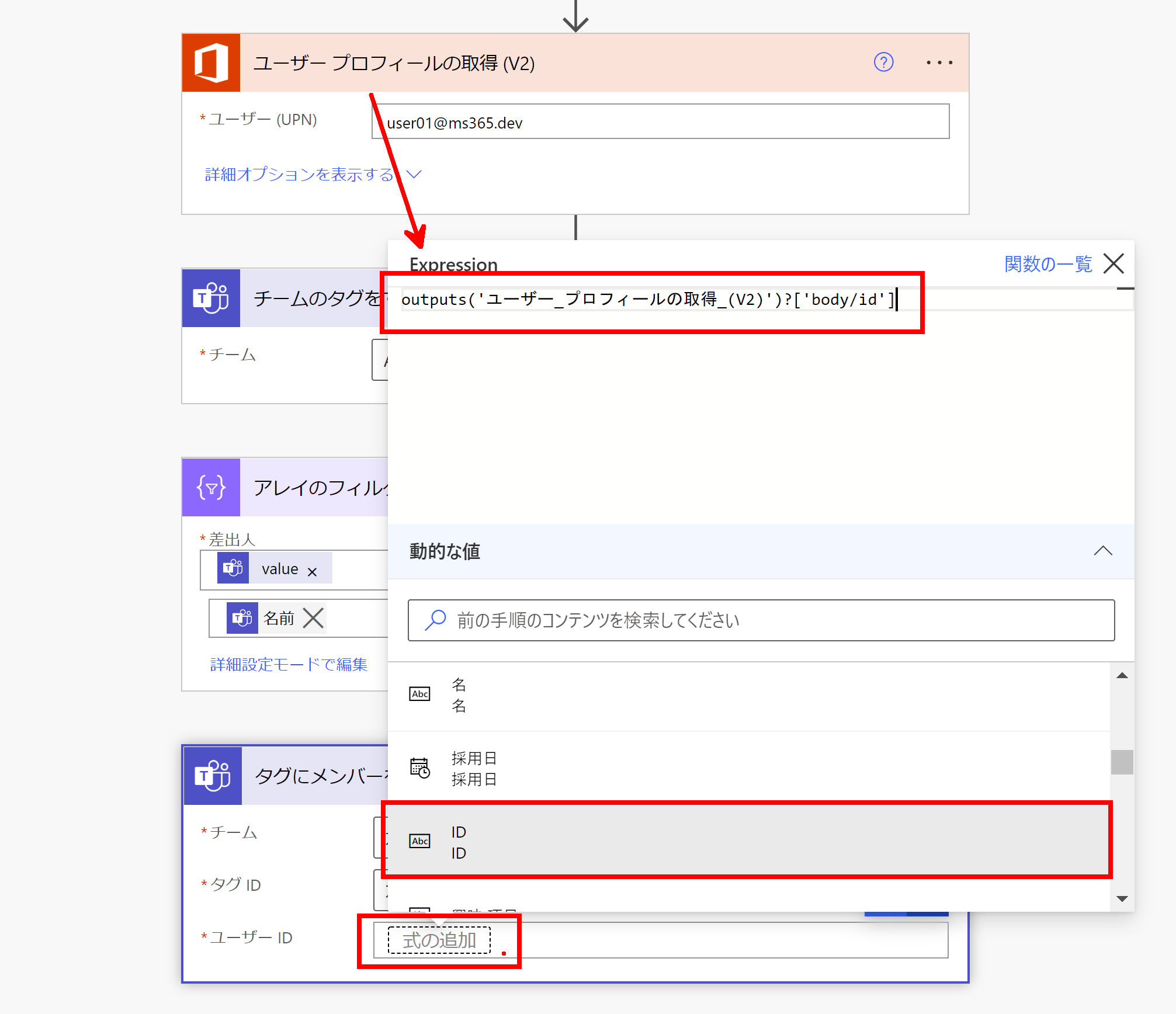
Task: Click 詳細設定モードで編集 link
Action: coord(289,664)
